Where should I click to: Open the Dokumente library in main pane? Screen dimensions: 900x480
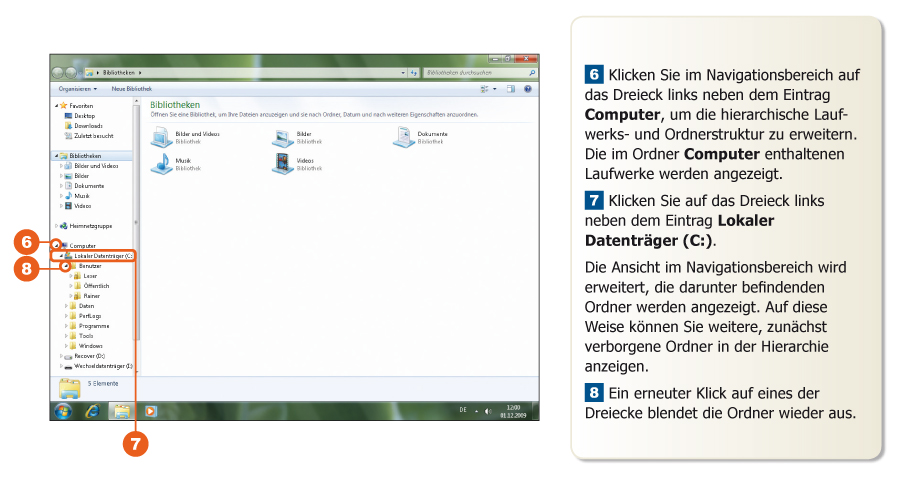pos(404,137)
